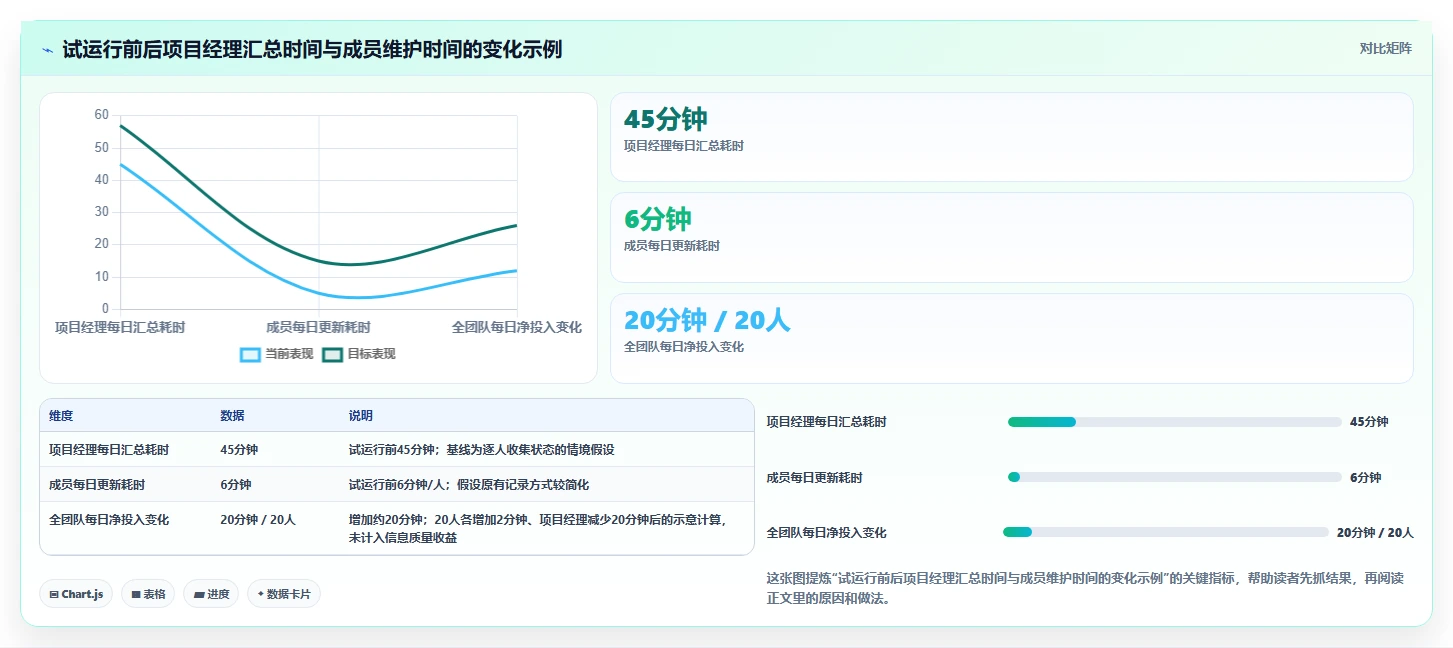
Task: Click the lightning icon beside the title
Action: tap(47, 49)
